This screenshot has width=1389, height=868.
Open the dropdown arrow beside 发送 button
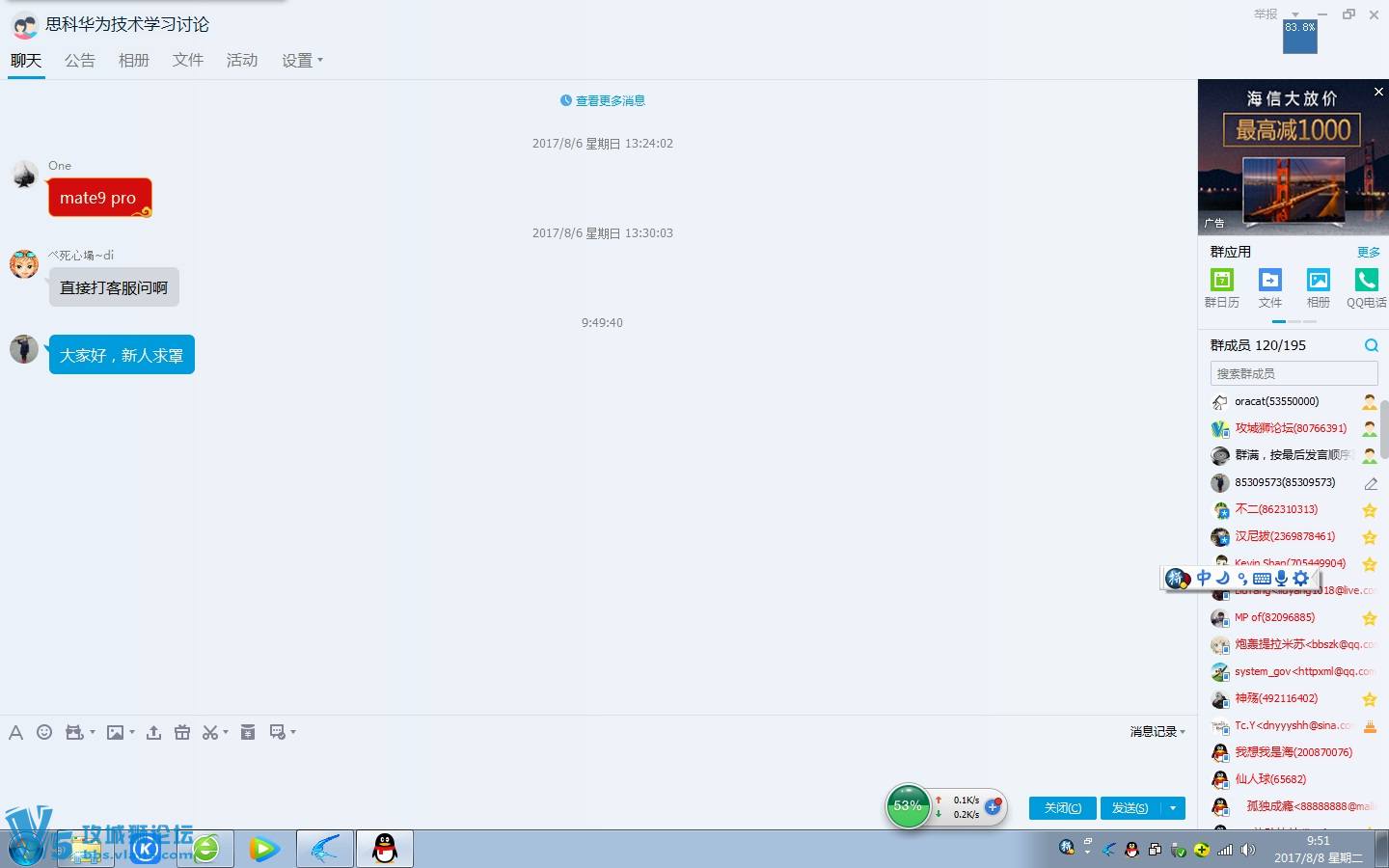(1173, 808)
